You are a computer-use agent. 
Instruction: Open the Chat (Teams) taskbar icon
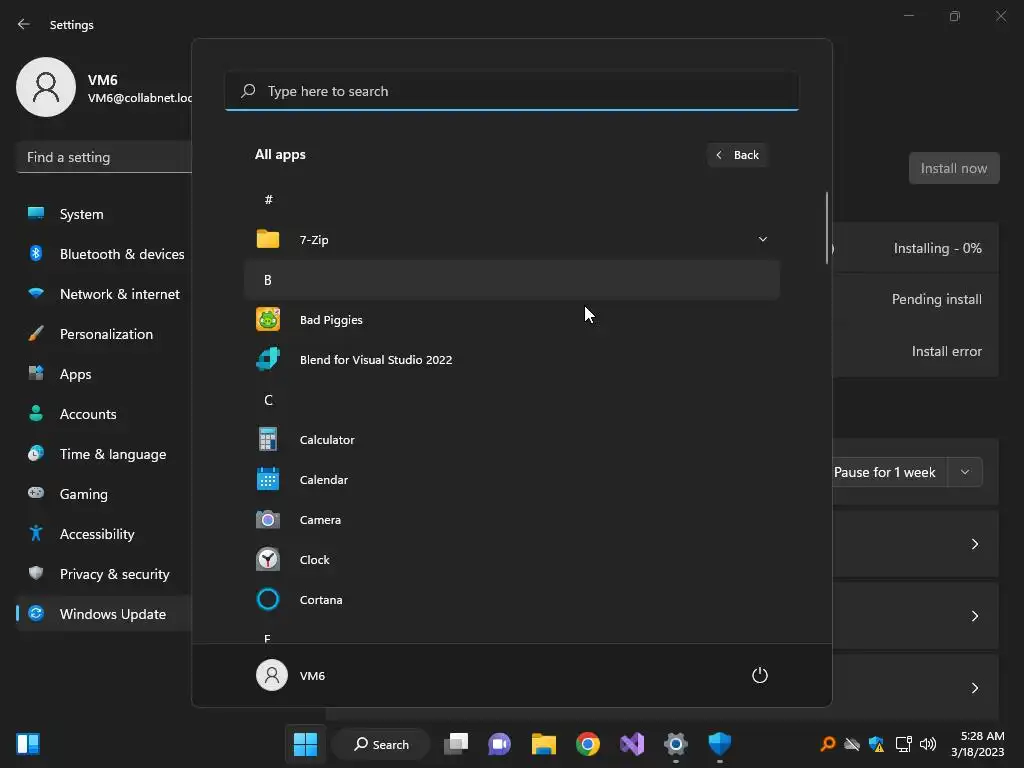500,744
